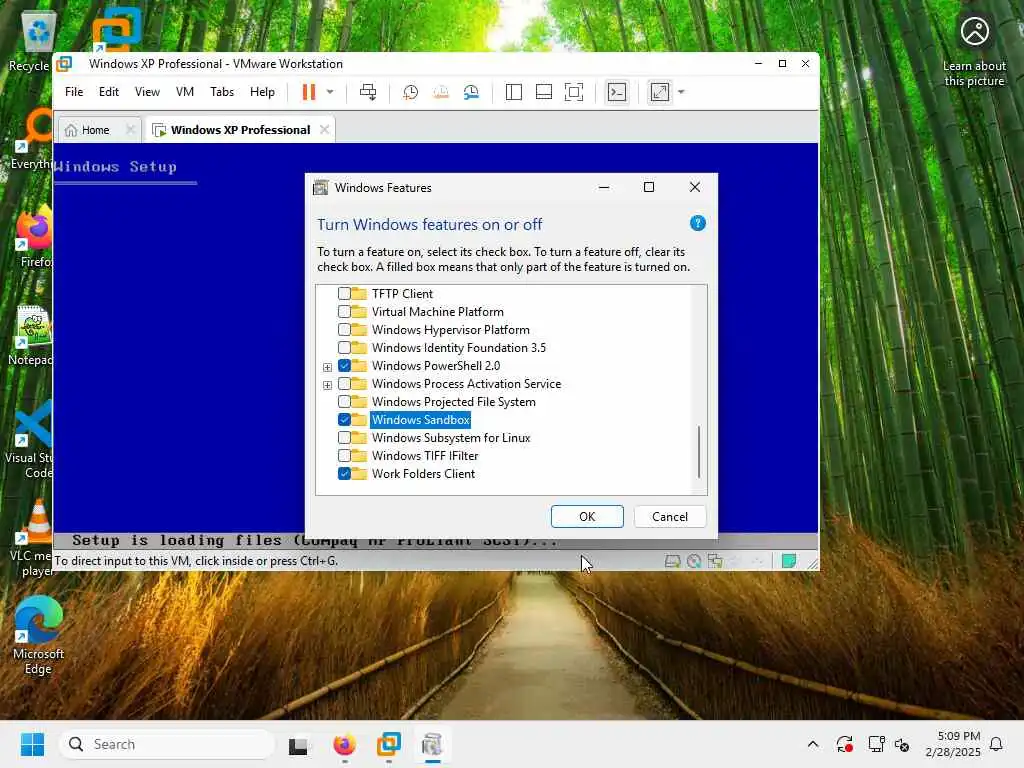The width and height of the screenshot is (1024, 768).
Task: Open the VM menu in VMware
Action: 185,92
